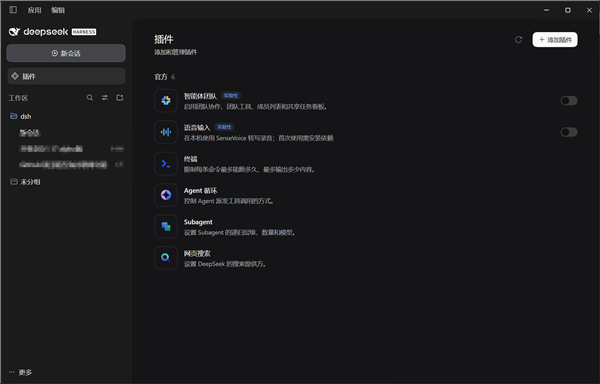This screenshot has width=600, height=384.
Task: Click the 实验性 badge next to 语音输入
Action: click(224, 127)
